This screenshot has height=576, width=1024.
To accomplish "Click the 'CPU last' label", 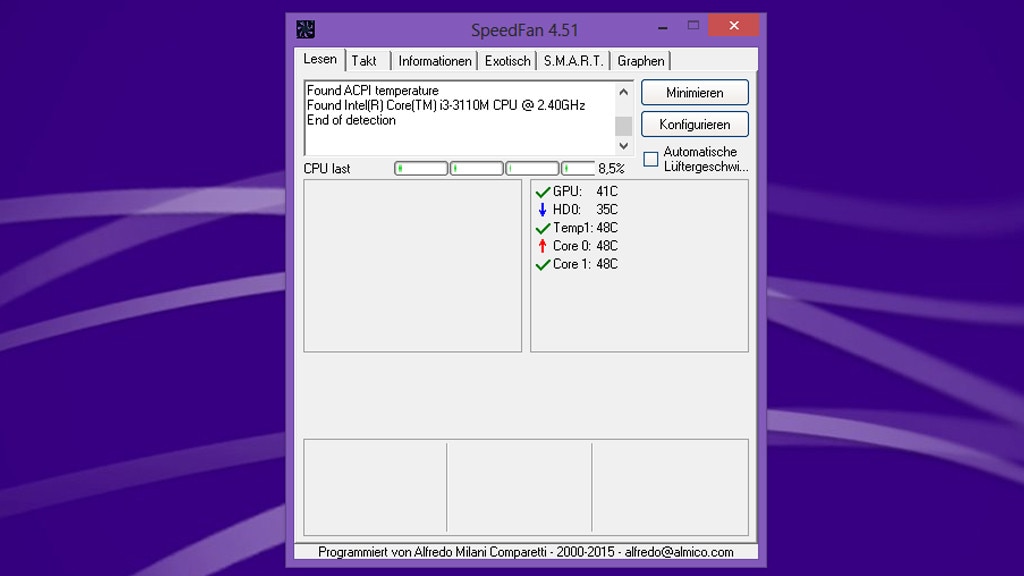I will [x=327, y=168].
